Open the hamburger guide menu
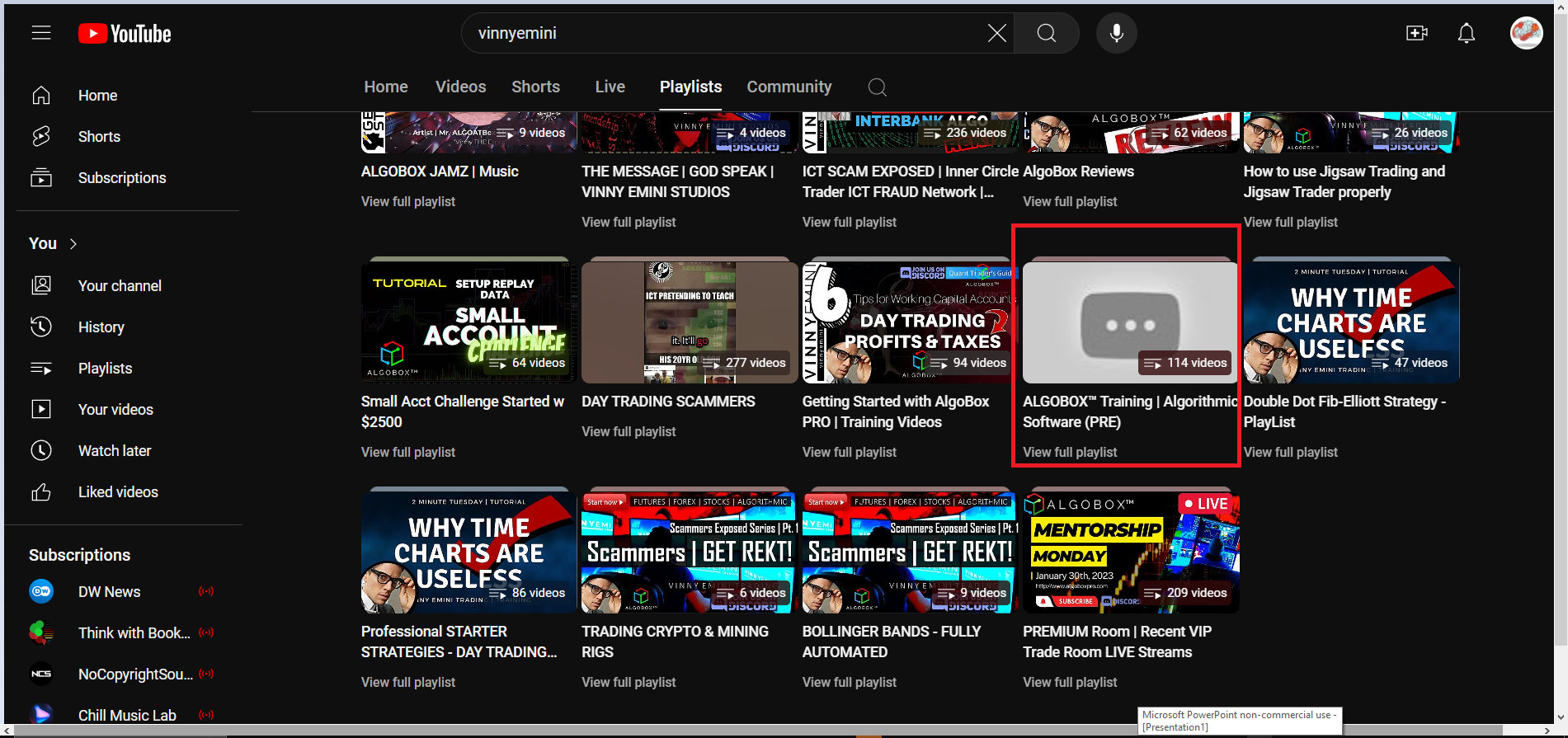Image resolution: width=1568 pixels, height=738 pixels. pyautogui.click(x=41, y=33)
